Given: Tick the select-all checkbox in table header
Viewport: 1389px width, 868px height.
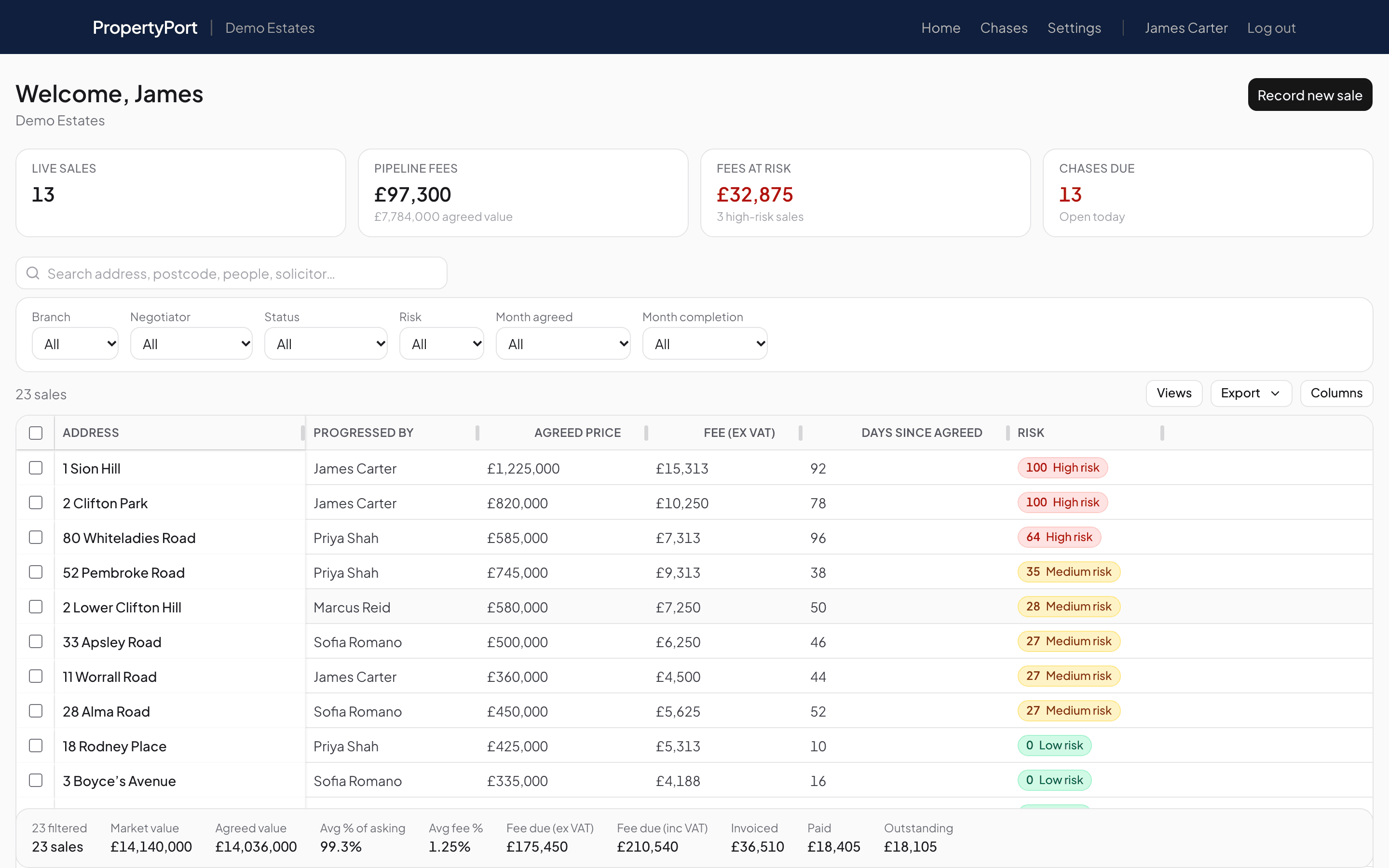Looking at the screenshot, I should click(x=36, y=433).
